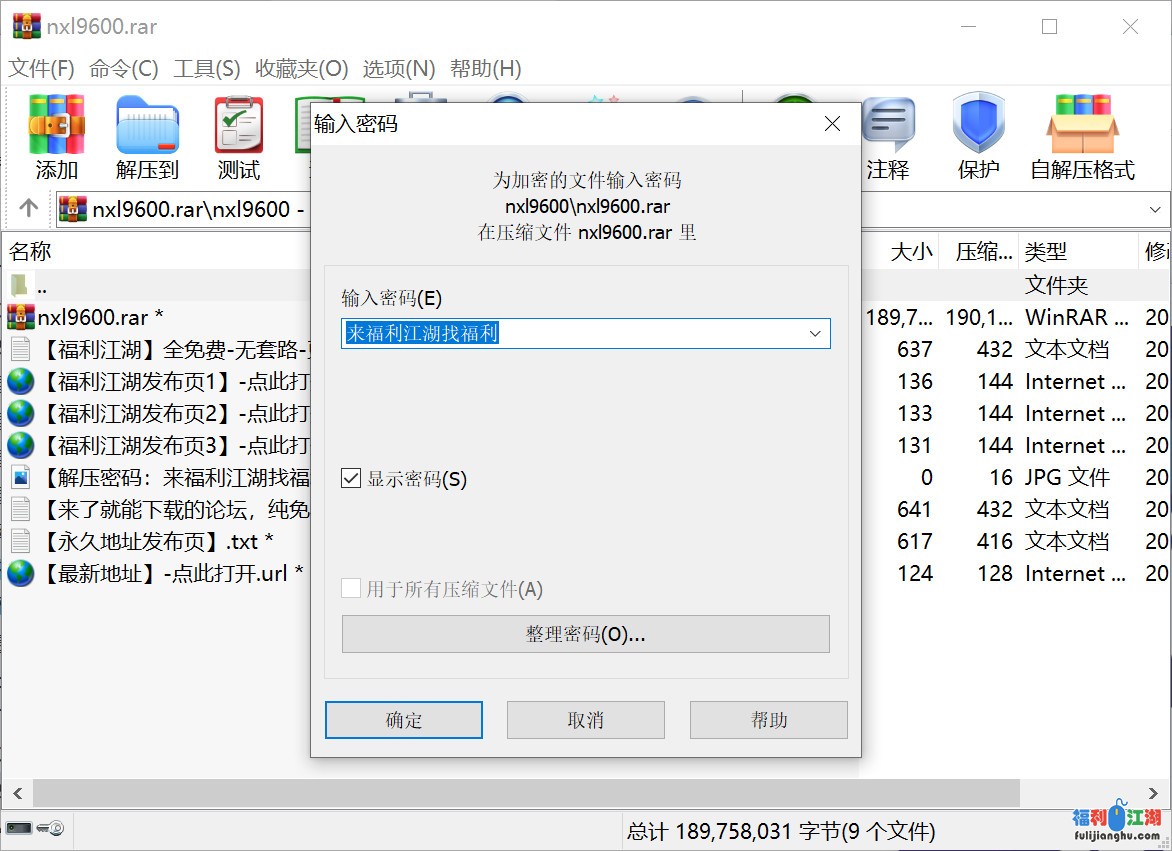Open the 收藏夹(O) menu

tap(301, 68)
